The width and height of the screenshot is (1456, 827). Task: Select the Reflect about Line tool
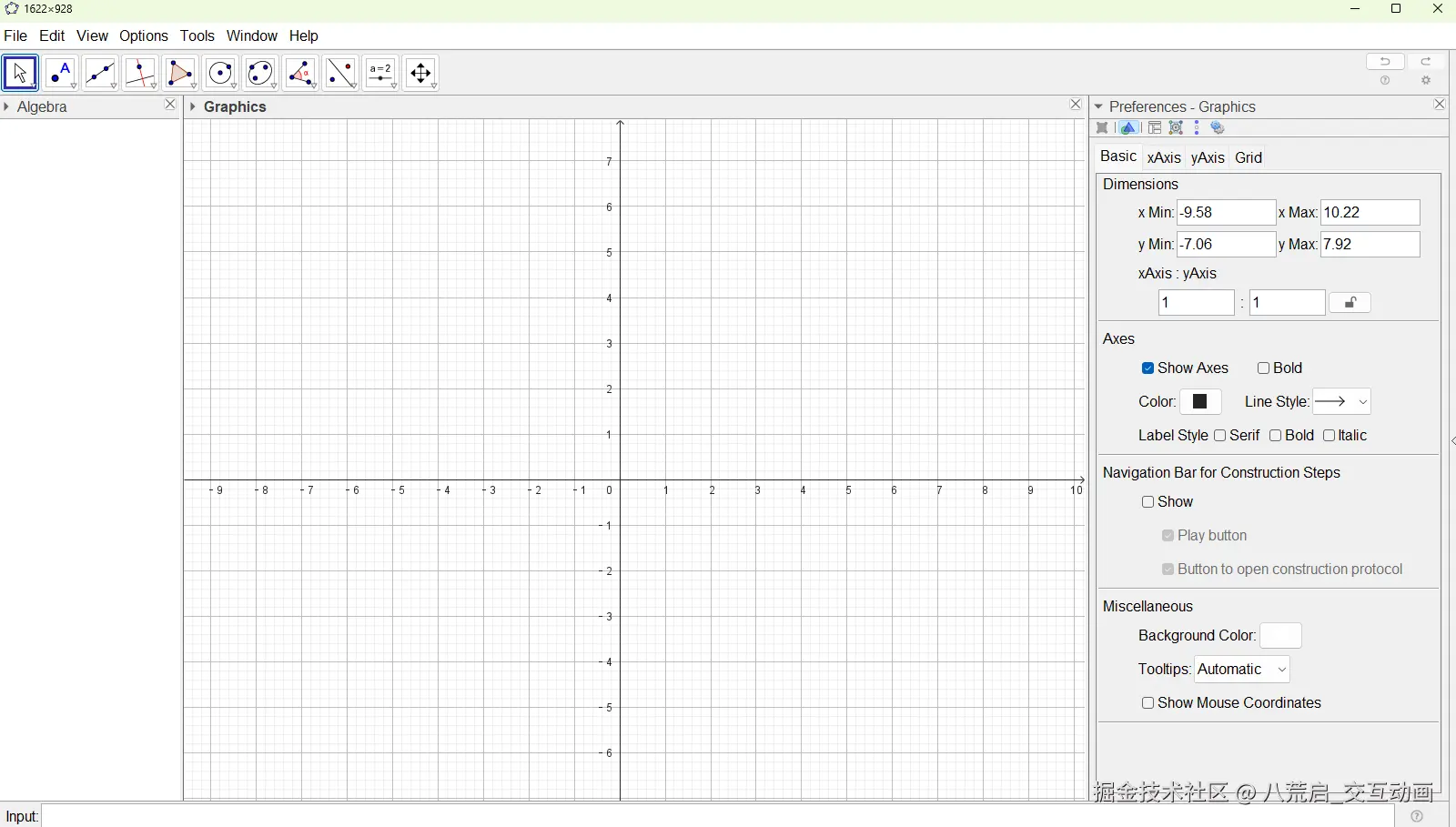pos(340,73)
